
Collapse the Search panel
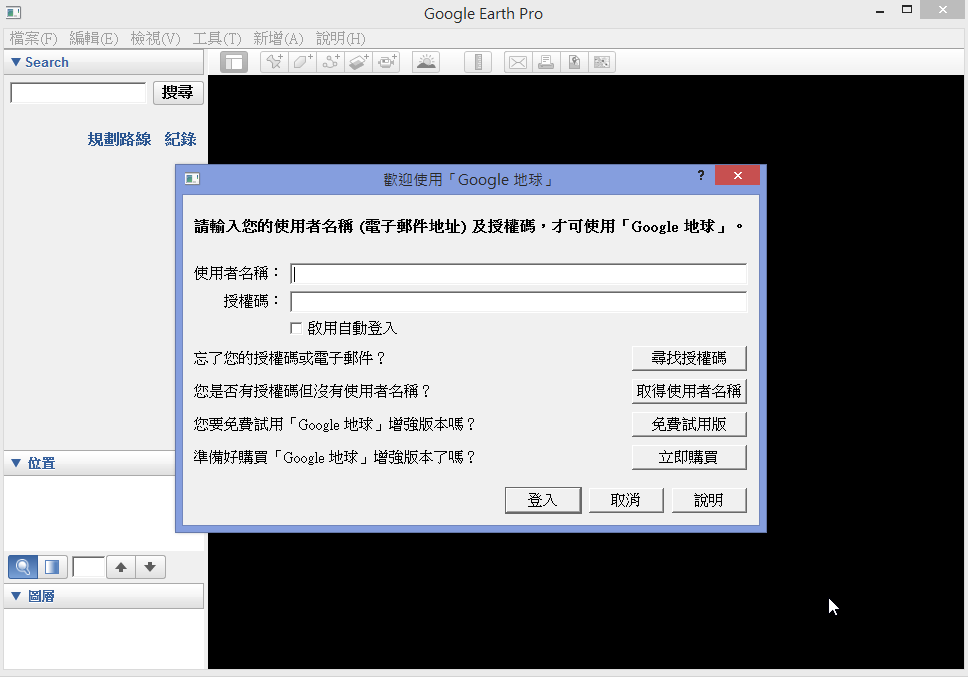coord(16,62)
